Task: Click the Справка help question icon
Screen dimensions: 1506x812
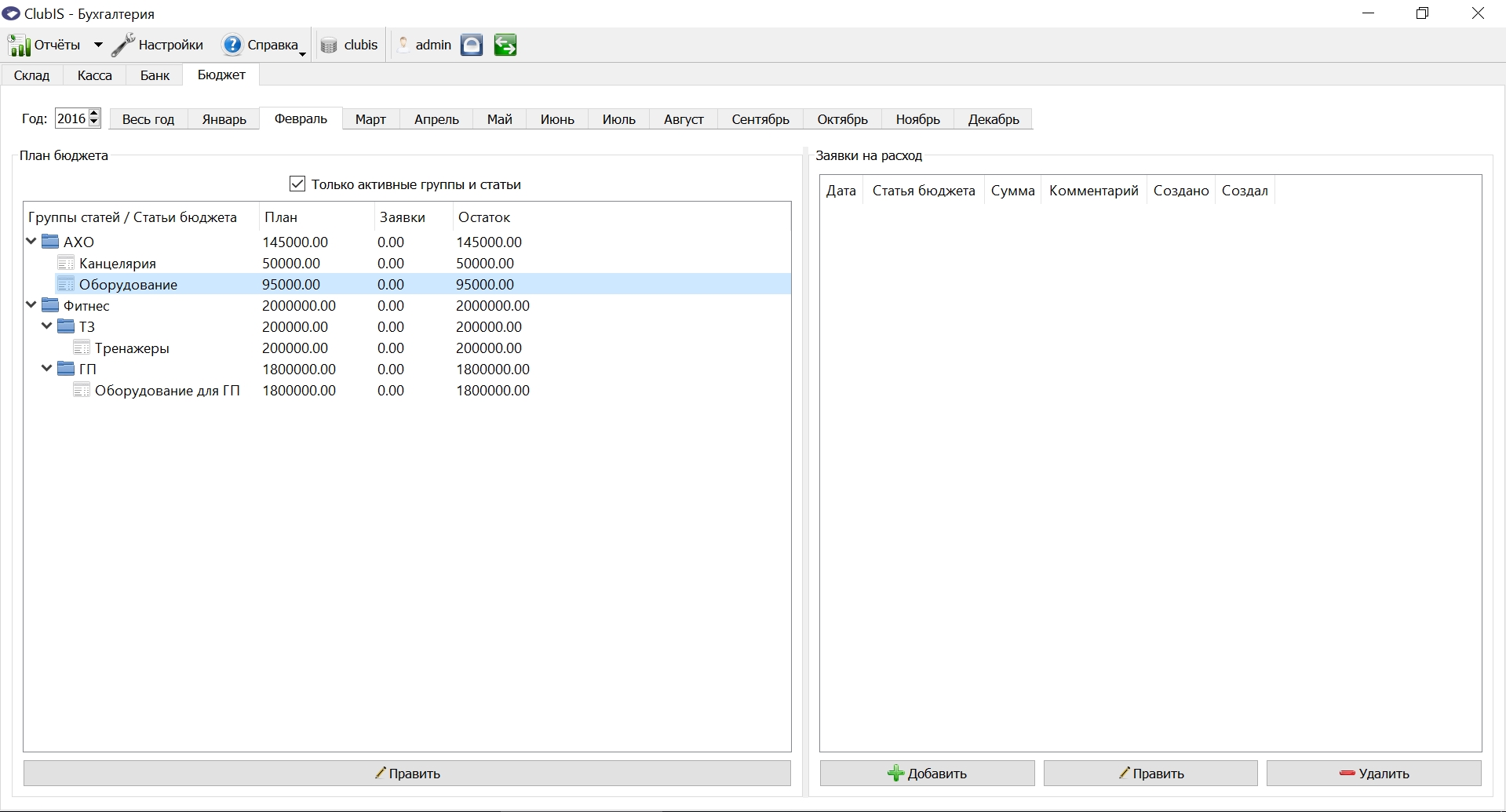Action: point(232,46)
